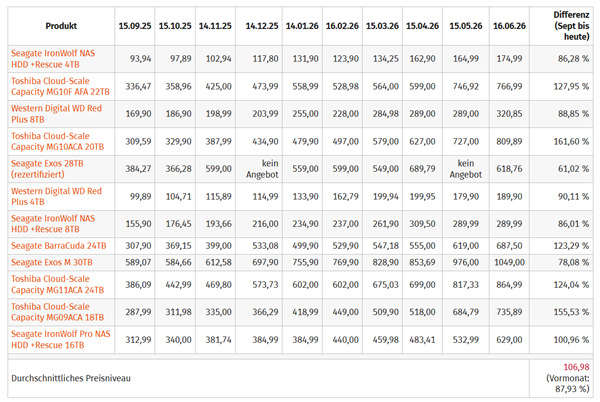Open the Seagate BarraCuda 24TB product link
Image resolution: width=600 pixels, height=402 pixels.
(59, 246)
